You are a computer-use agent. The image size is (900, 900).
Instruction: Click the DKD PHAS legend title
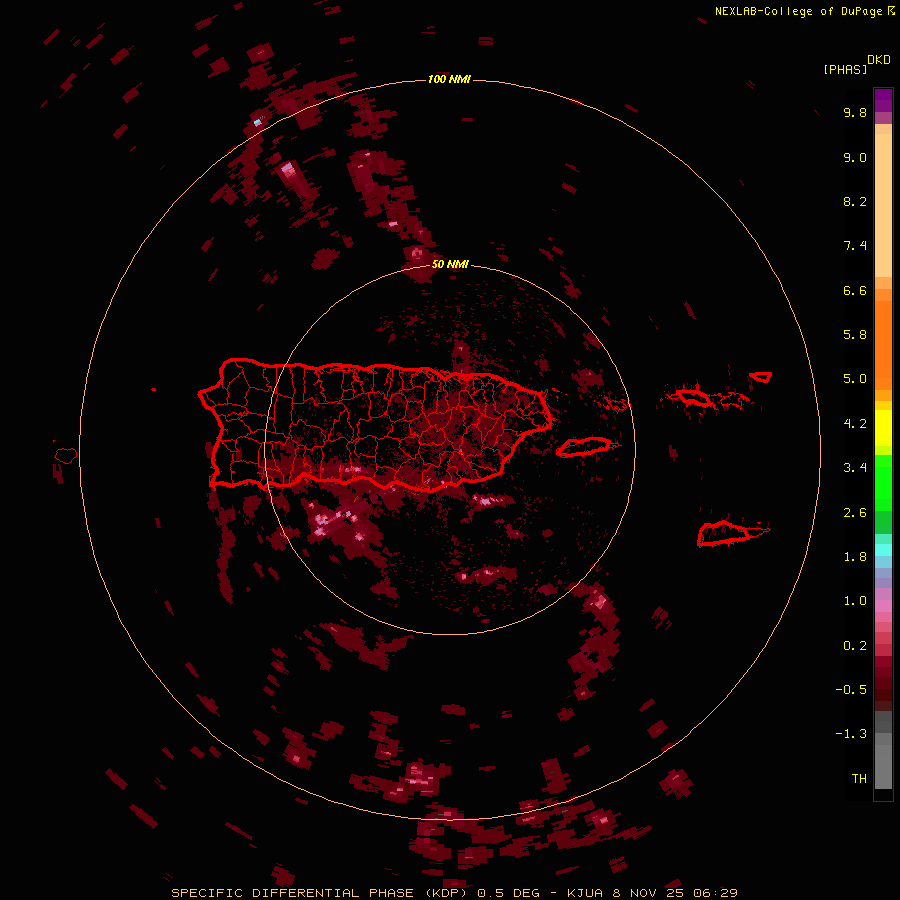(x=856, y=64)
